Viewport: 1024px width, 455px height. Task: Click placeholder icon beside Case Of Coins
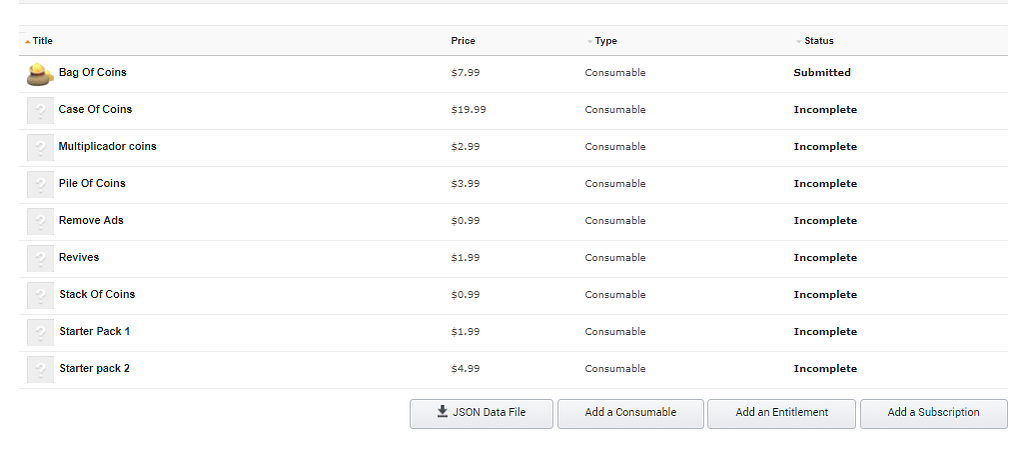click(40, 111)
